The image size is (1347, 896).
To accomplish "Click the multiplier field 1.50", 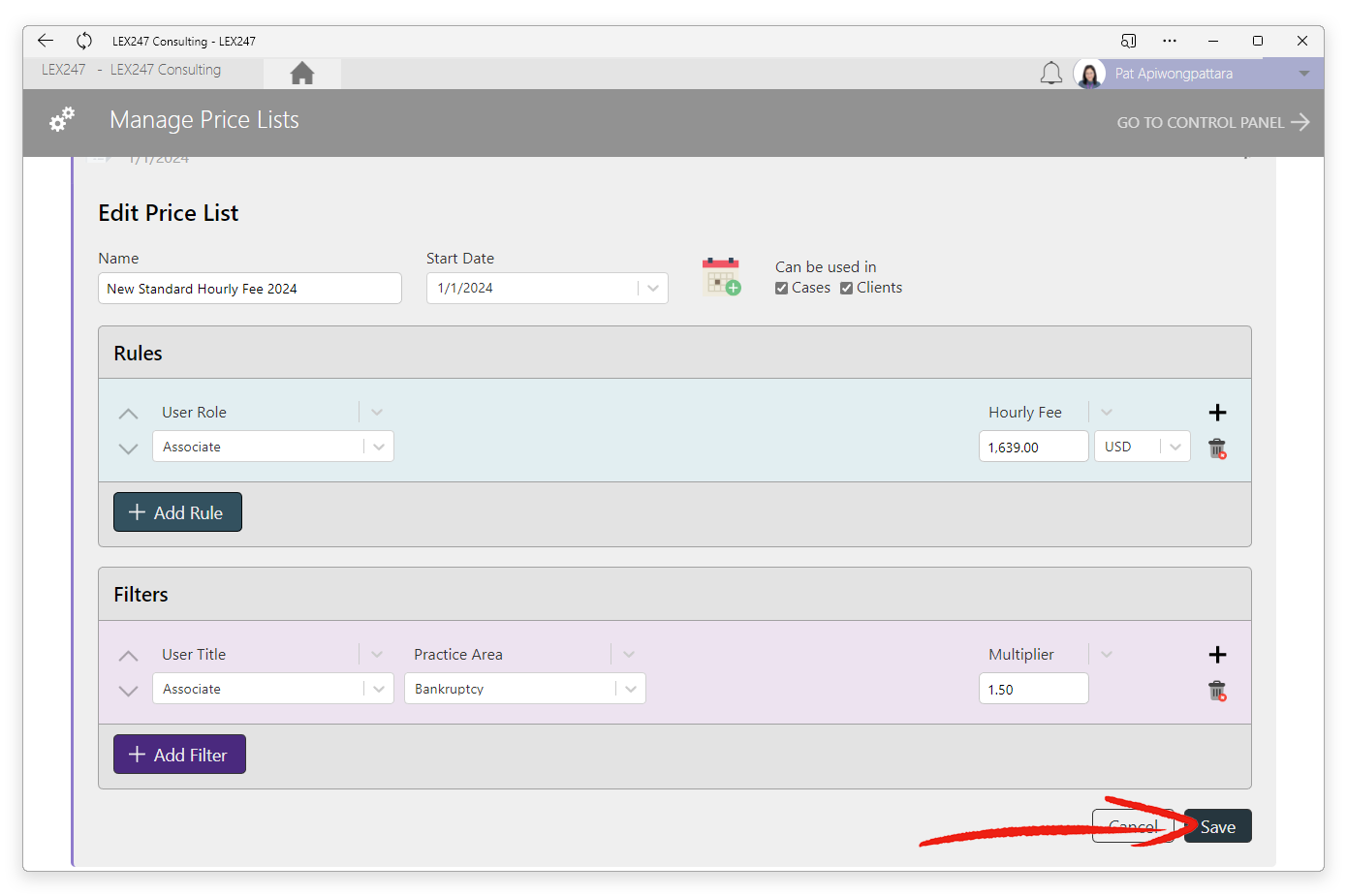I will click(x=1033, y=689).
